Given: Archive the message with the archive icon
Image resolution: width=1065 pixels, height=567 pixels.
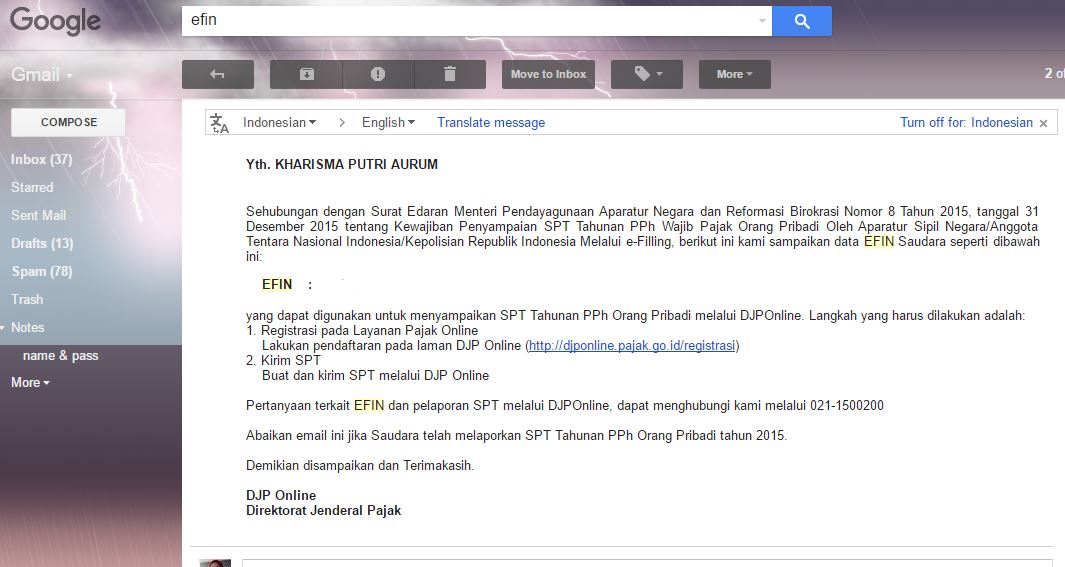Looking at the screenshot, I should (x=306, y=74).
